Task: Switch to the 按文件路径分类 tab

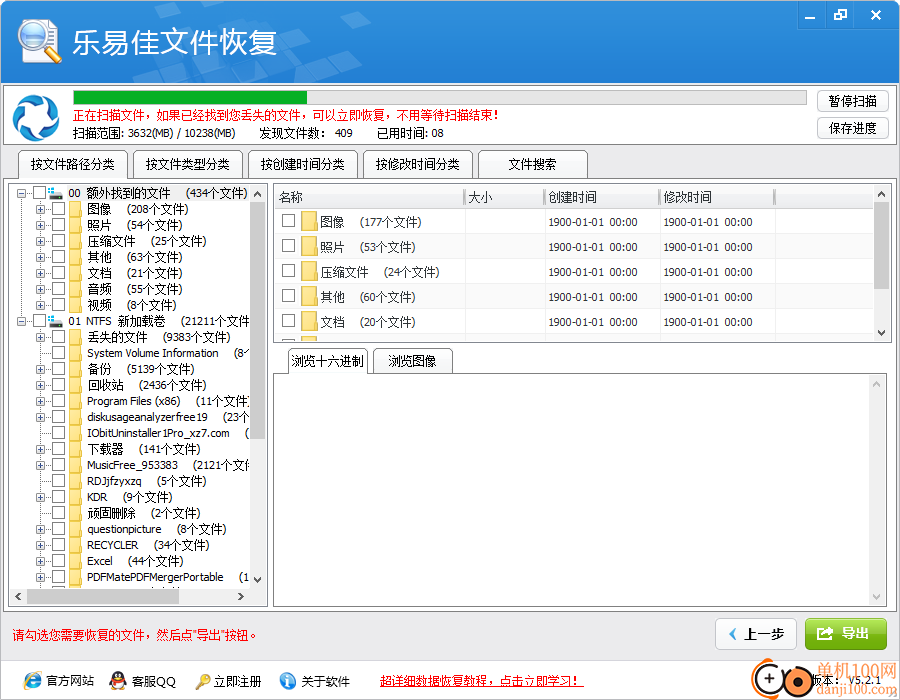Action: 73,165
